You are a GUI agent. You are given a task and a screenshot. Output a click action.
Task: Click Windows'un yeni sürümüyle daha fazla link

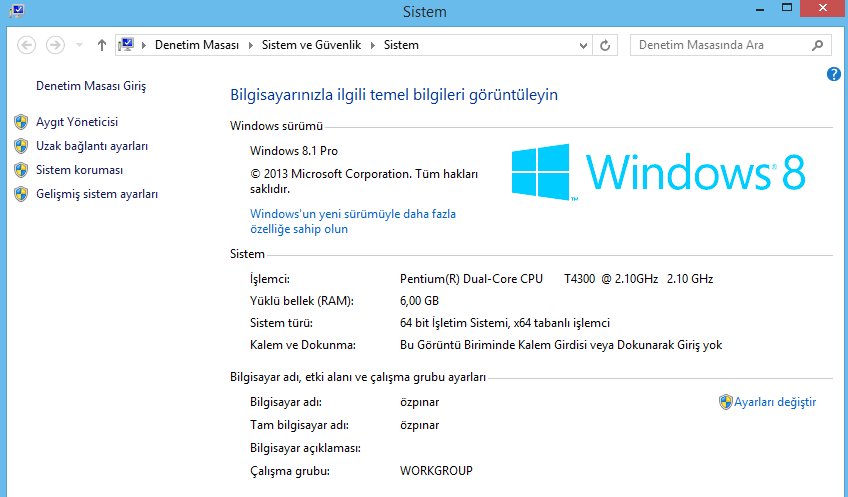click(353, 221)
